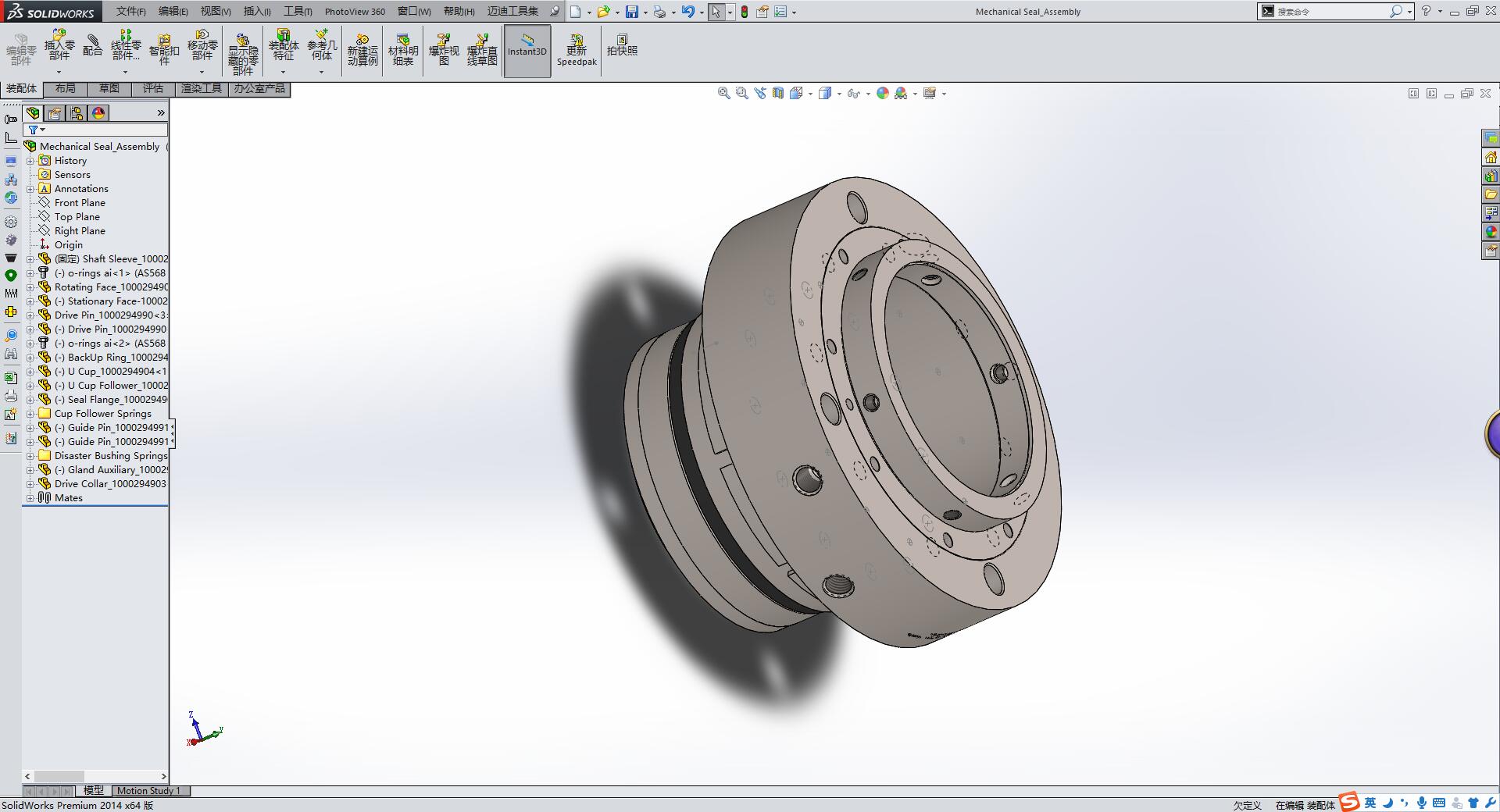Open Linear Component Pattern (线性零部件) tool
Screen dimensions: 1500x812
125,47
